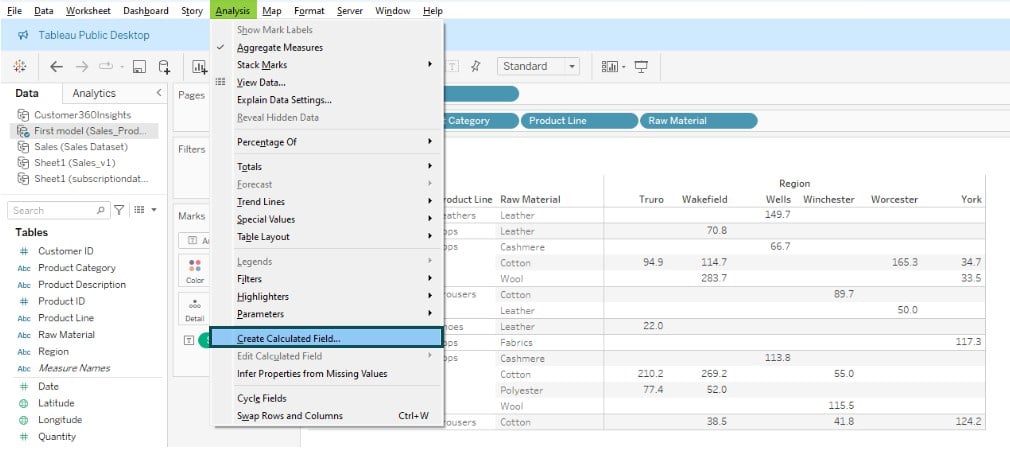The width and height of the screenshot is (1010, 458).
Task: Click the magnifier icon in the Search box
Action: click(x=101, y=210)
